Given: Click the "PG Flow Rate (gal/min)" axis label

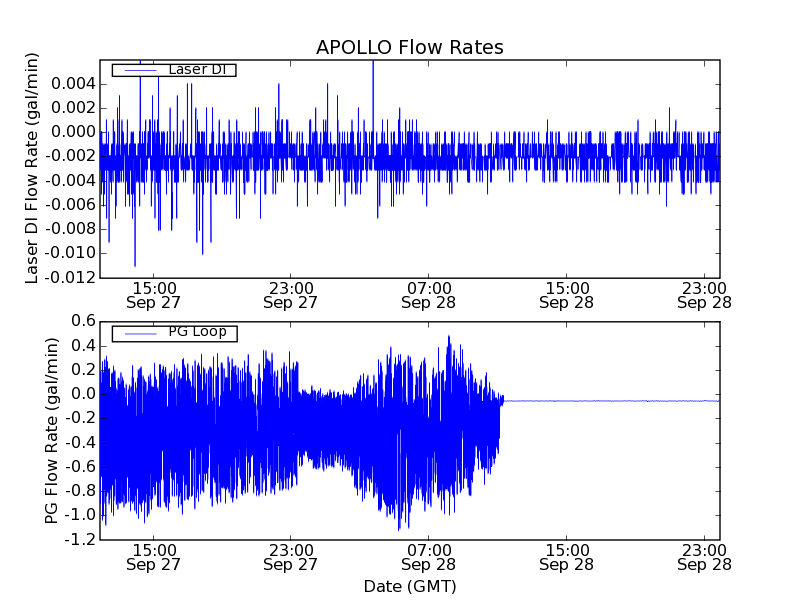Looking at the screenshot, I should click(x=52, y=431).
